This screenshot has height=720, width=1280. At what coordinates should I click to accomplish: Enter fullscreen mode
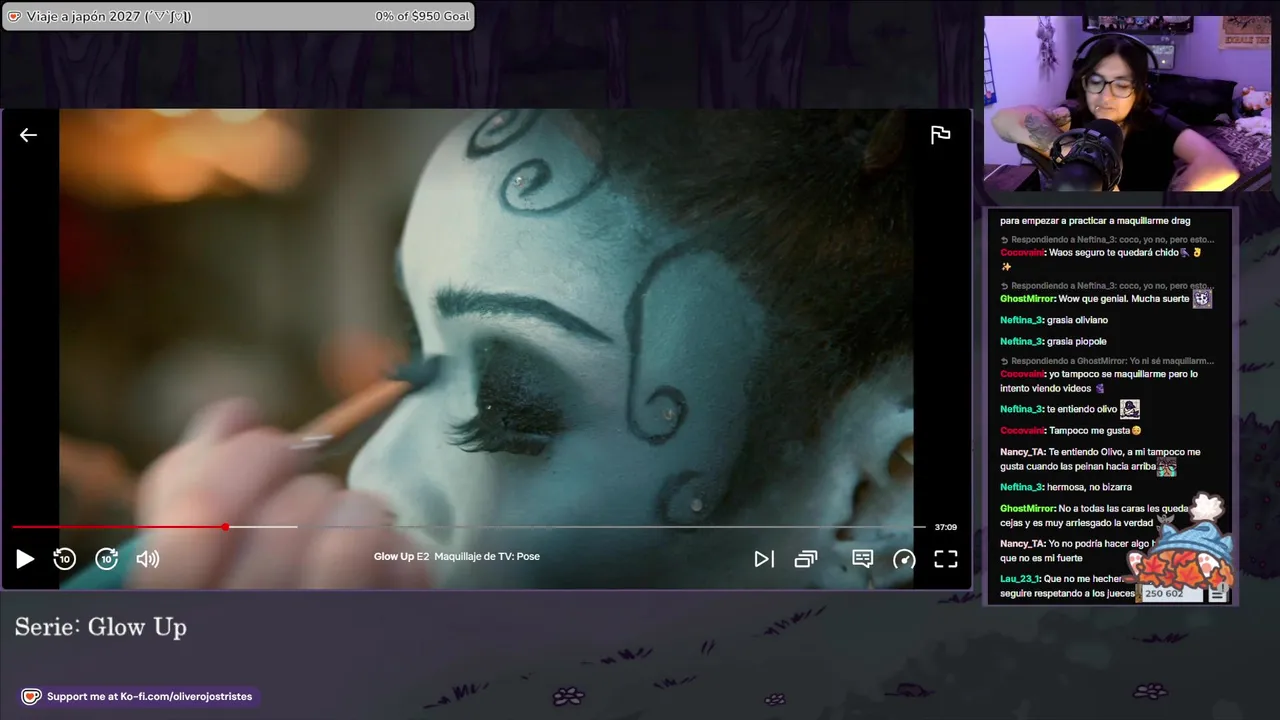(x=946, y=559)
